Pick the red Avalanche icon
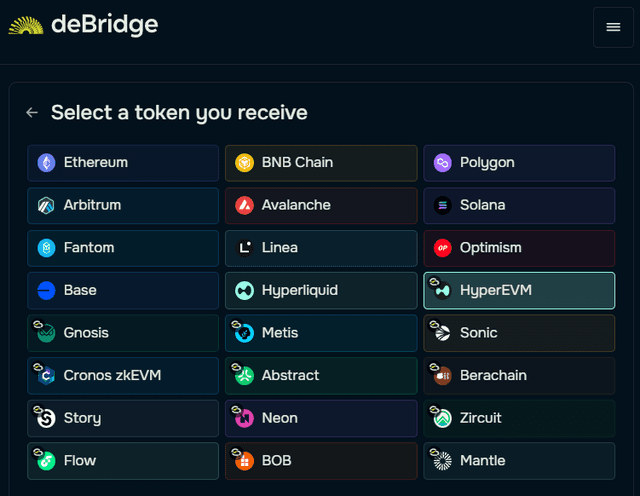 coord(244,205)
